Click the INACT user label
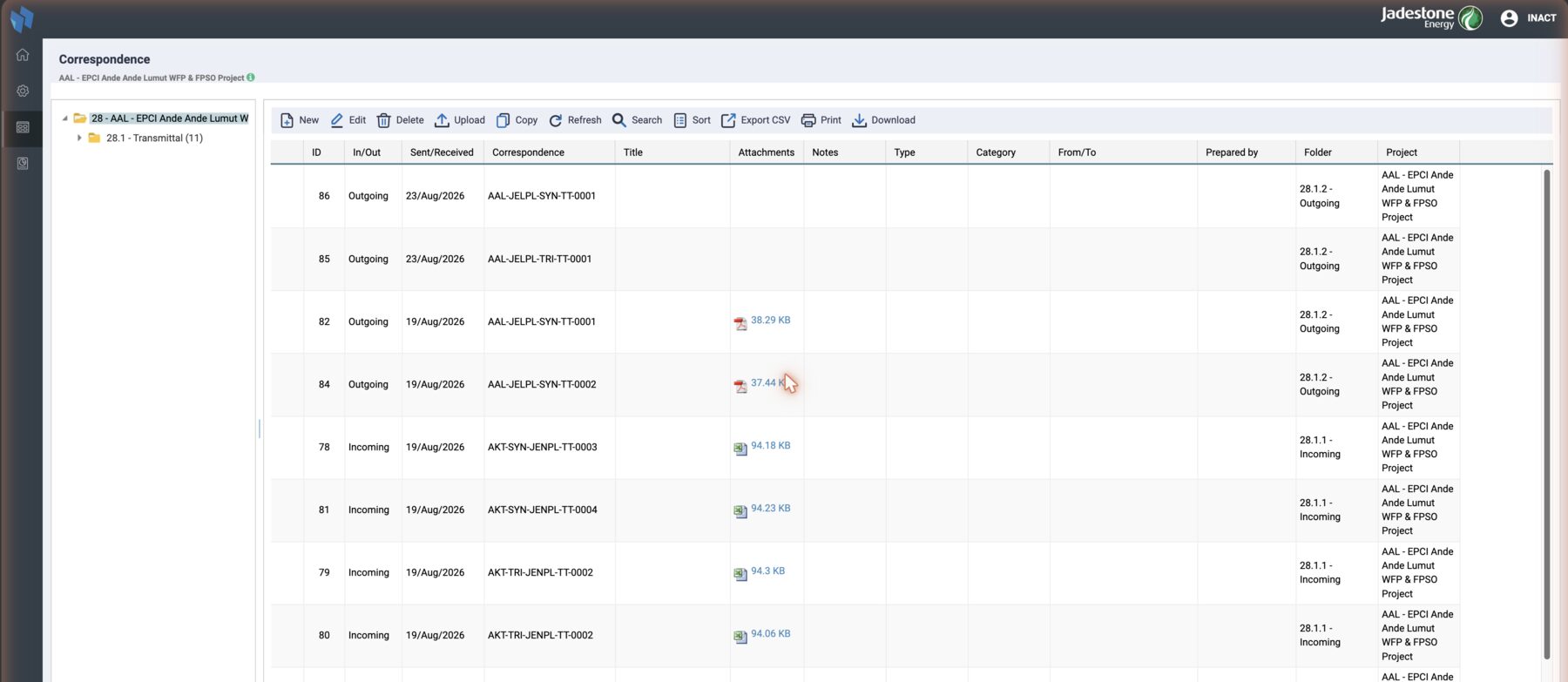This screenshot has height=682, width=1568. tap(1541, 18)
